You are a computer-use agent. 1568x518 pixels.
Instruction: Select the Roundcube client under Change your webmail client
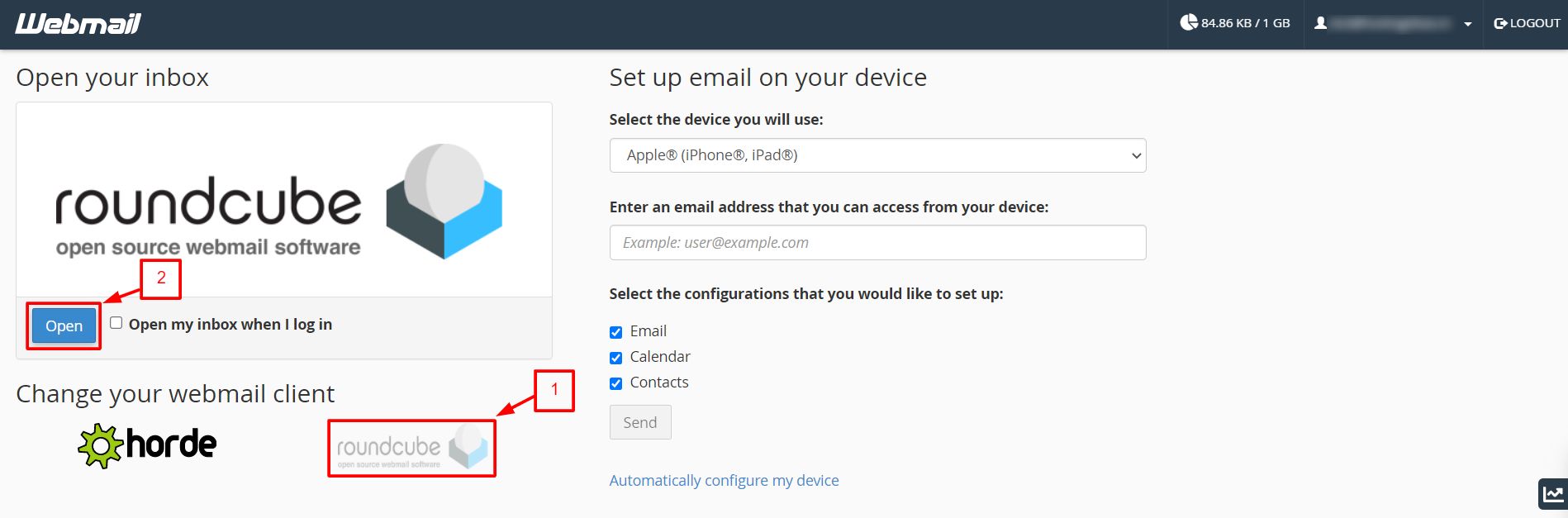(x=411, y=449)
